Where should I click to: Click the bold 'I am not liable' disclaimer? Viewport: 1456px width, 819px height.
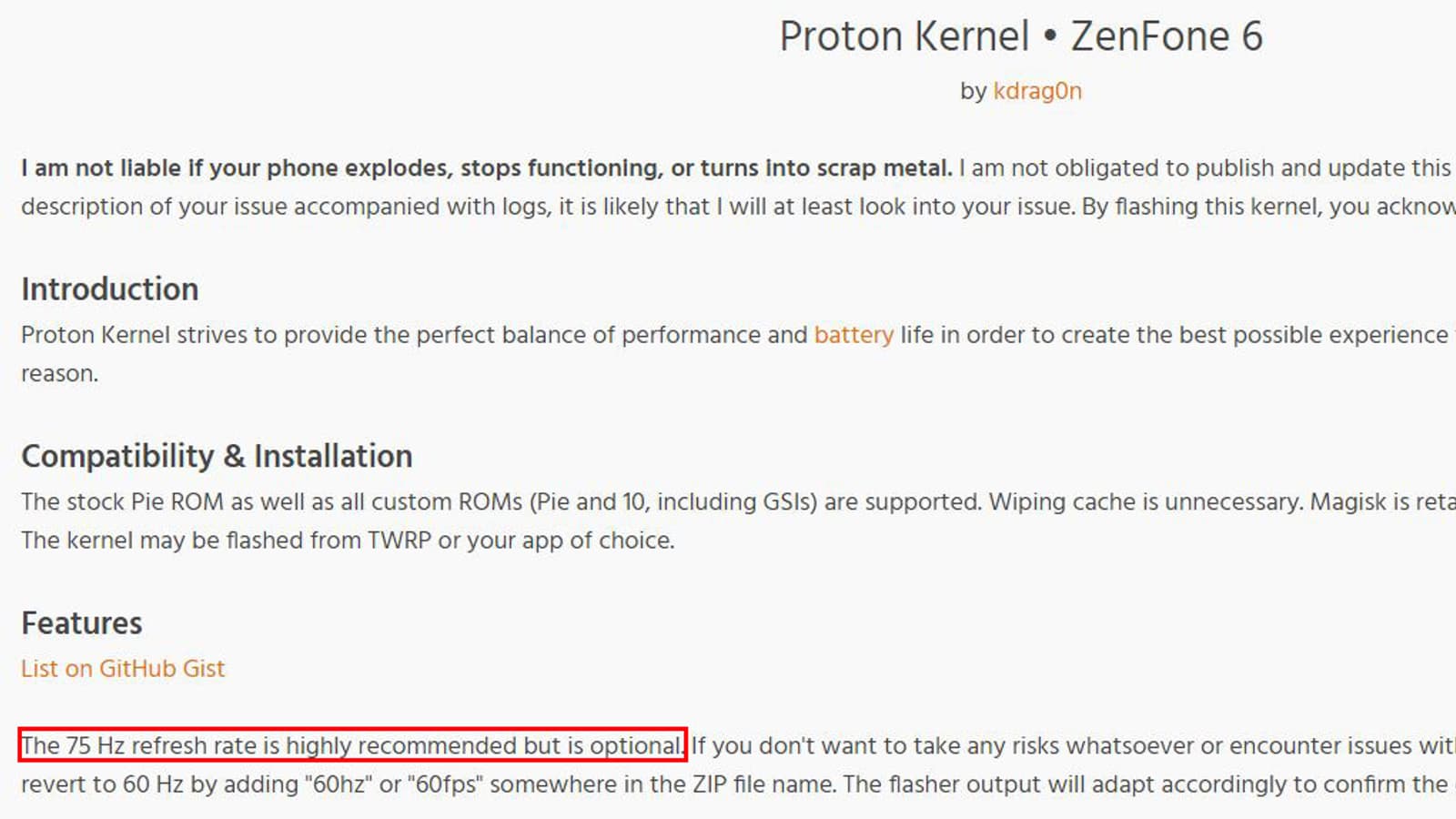(x=486, y=168)
